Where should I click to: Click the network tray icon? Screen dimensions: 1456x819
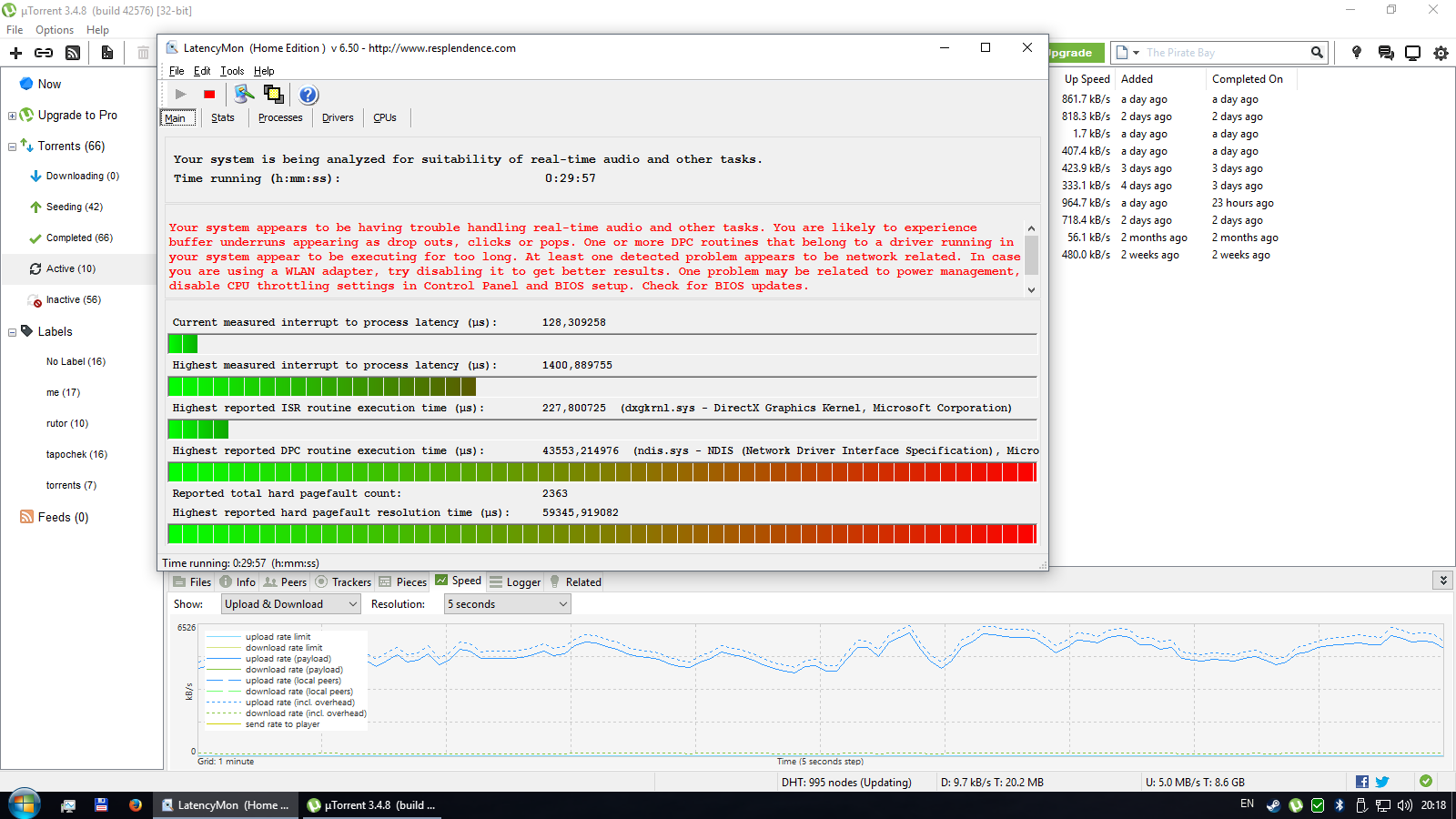tap(1383, 805)
